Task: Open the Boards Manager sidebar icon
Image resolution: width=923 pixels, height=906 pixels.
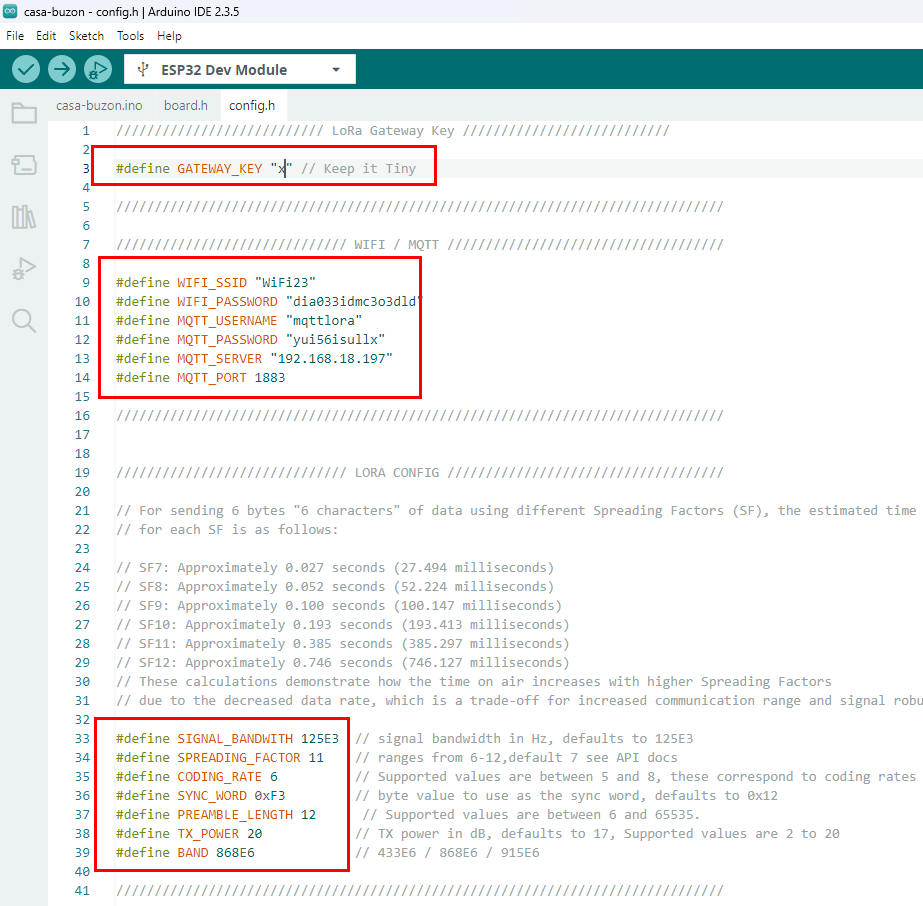Action: (x=24, y=165)
